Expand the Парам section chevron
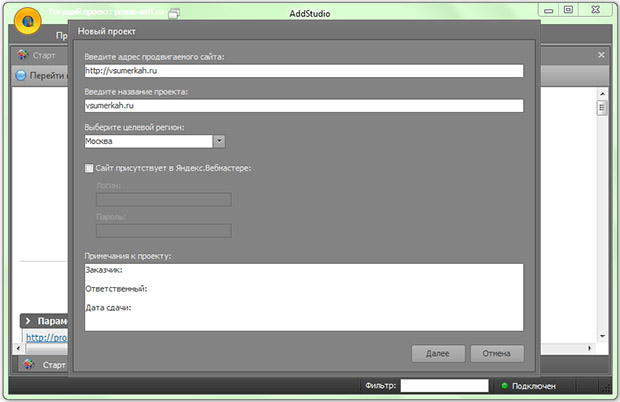This screenshot has height=402, width=620. click(x=28, y=321)
